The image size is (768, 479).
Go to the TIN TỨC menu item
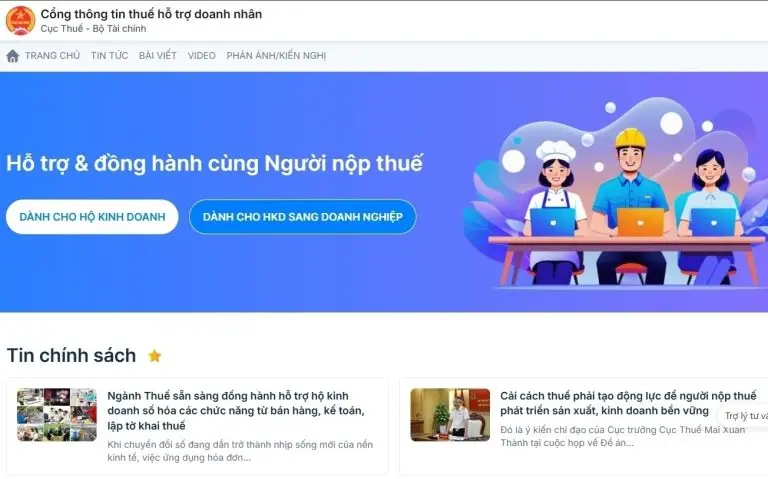pyautogui.click(x=109, y=56)
